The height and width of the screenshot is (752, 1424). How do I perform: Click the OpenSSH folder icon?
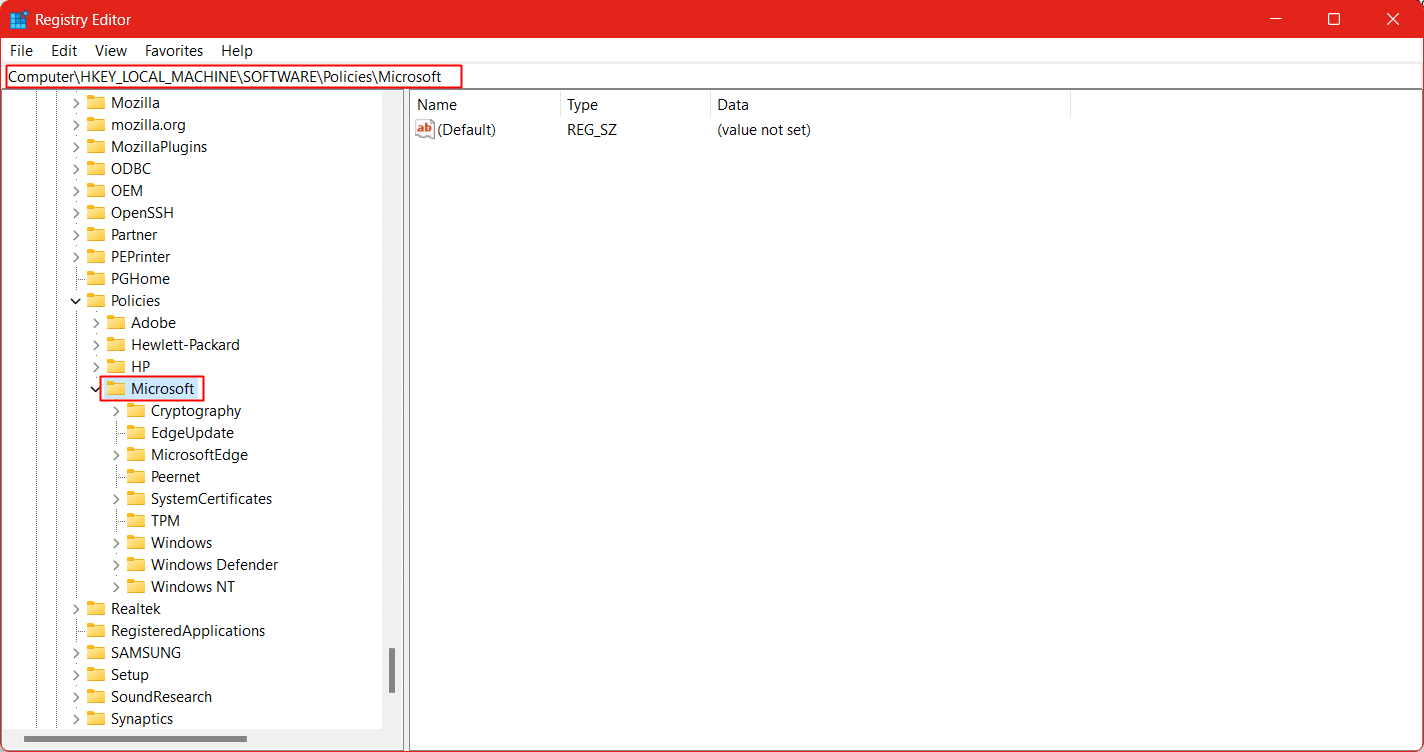coord(96,213)
